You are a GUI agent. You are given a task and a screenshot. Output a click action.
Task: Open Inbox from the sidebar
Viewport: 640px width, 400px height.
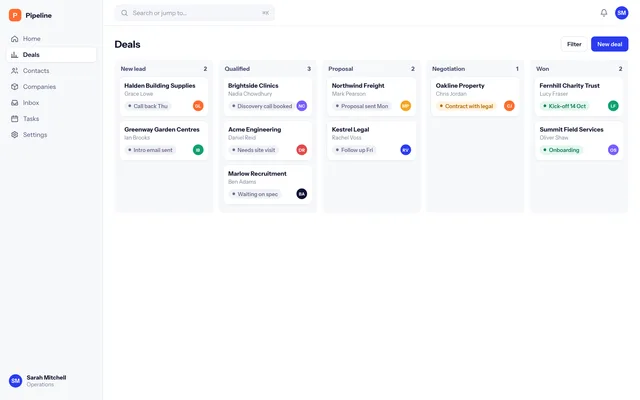point(51,103)
